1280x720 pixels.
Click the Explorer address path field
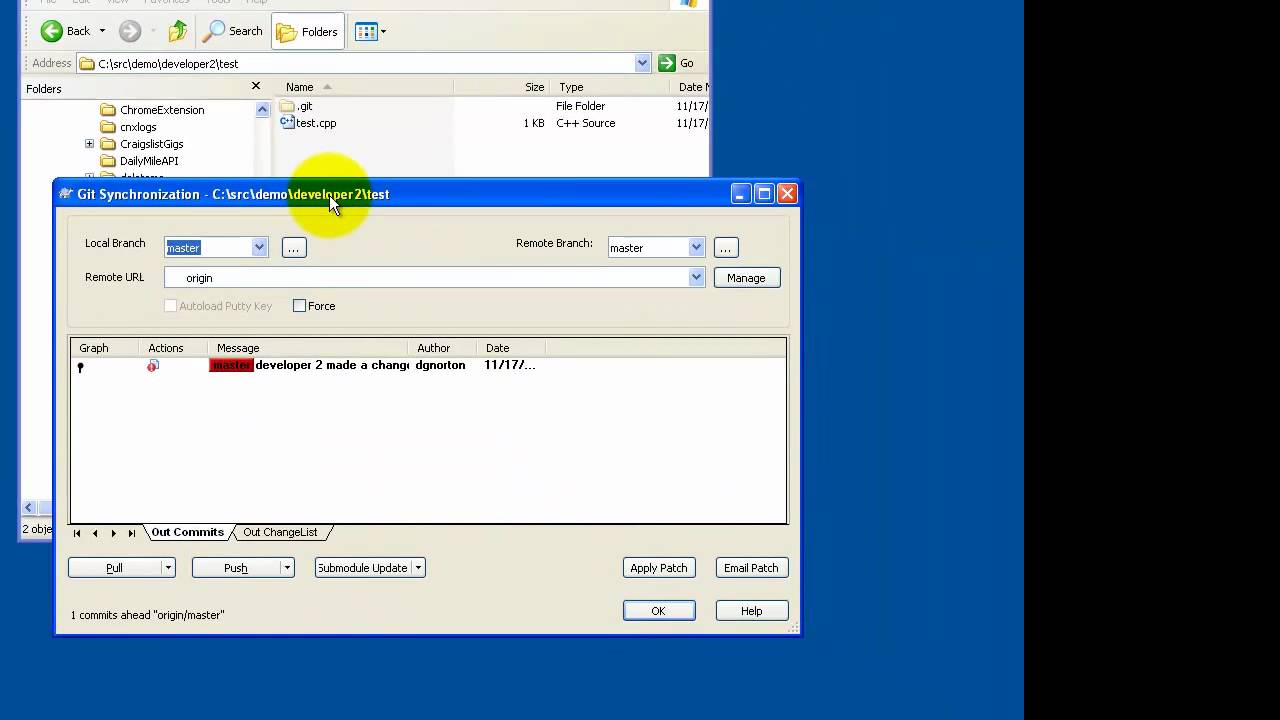coord(364,64)
